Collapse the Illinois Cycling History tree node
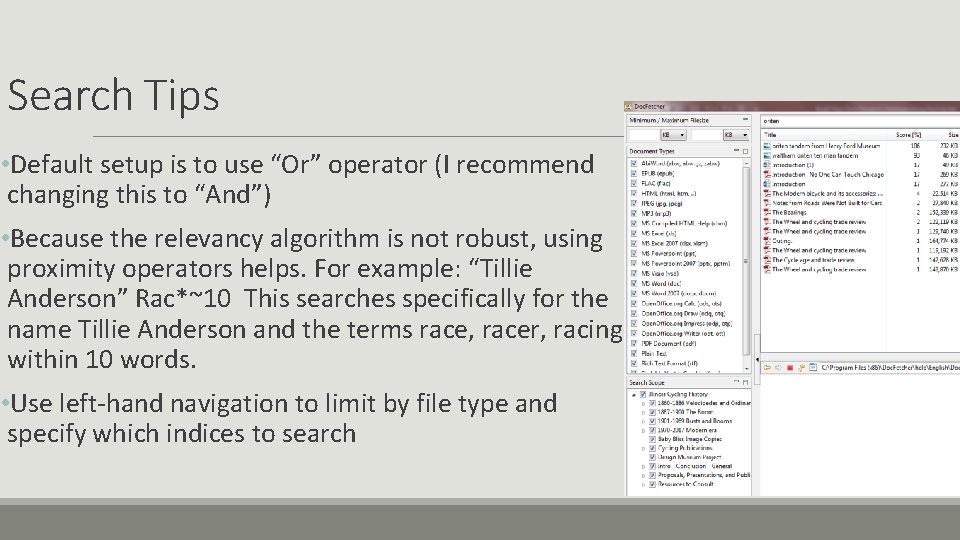Viewport: 960px width, 540px height. (x=634, y=395)
